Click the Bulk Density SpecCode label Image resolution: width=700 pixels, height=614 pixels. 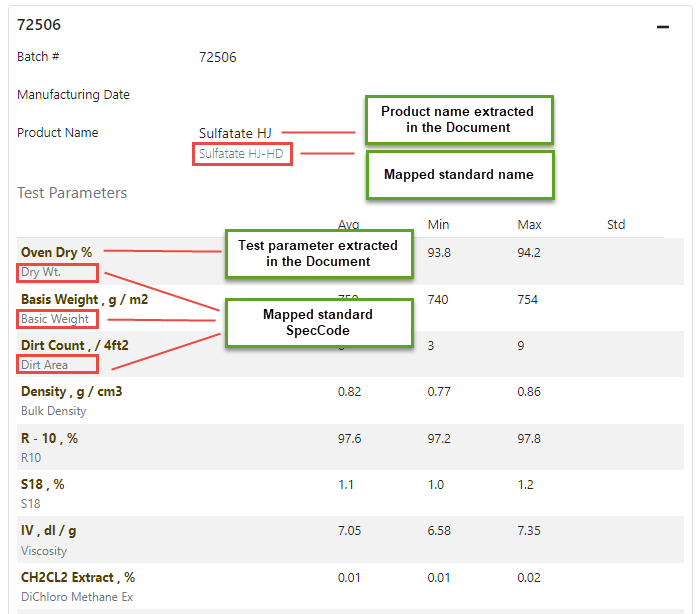coord(54,411)
